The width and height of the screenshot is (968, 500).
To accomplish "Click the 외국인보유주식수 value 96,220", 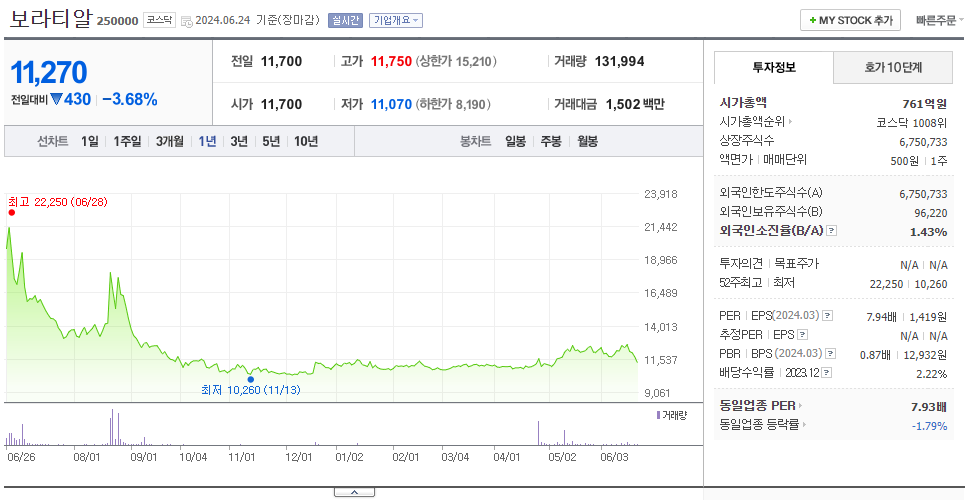I will [930, 214].
